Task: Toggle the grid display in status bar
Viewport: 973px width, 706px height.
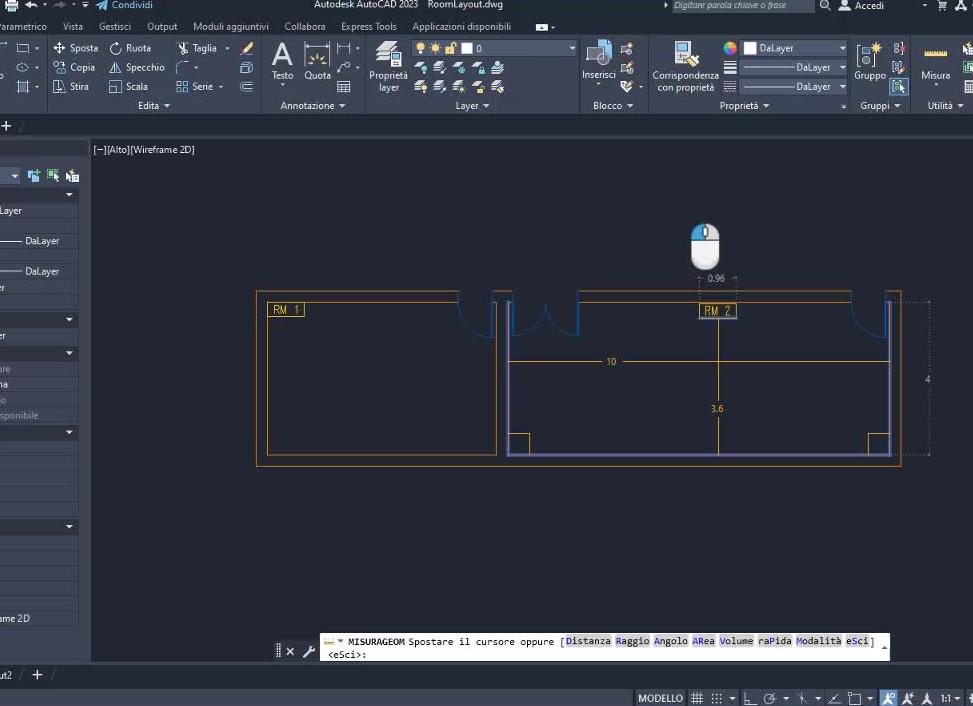Action: coord(697,698)
